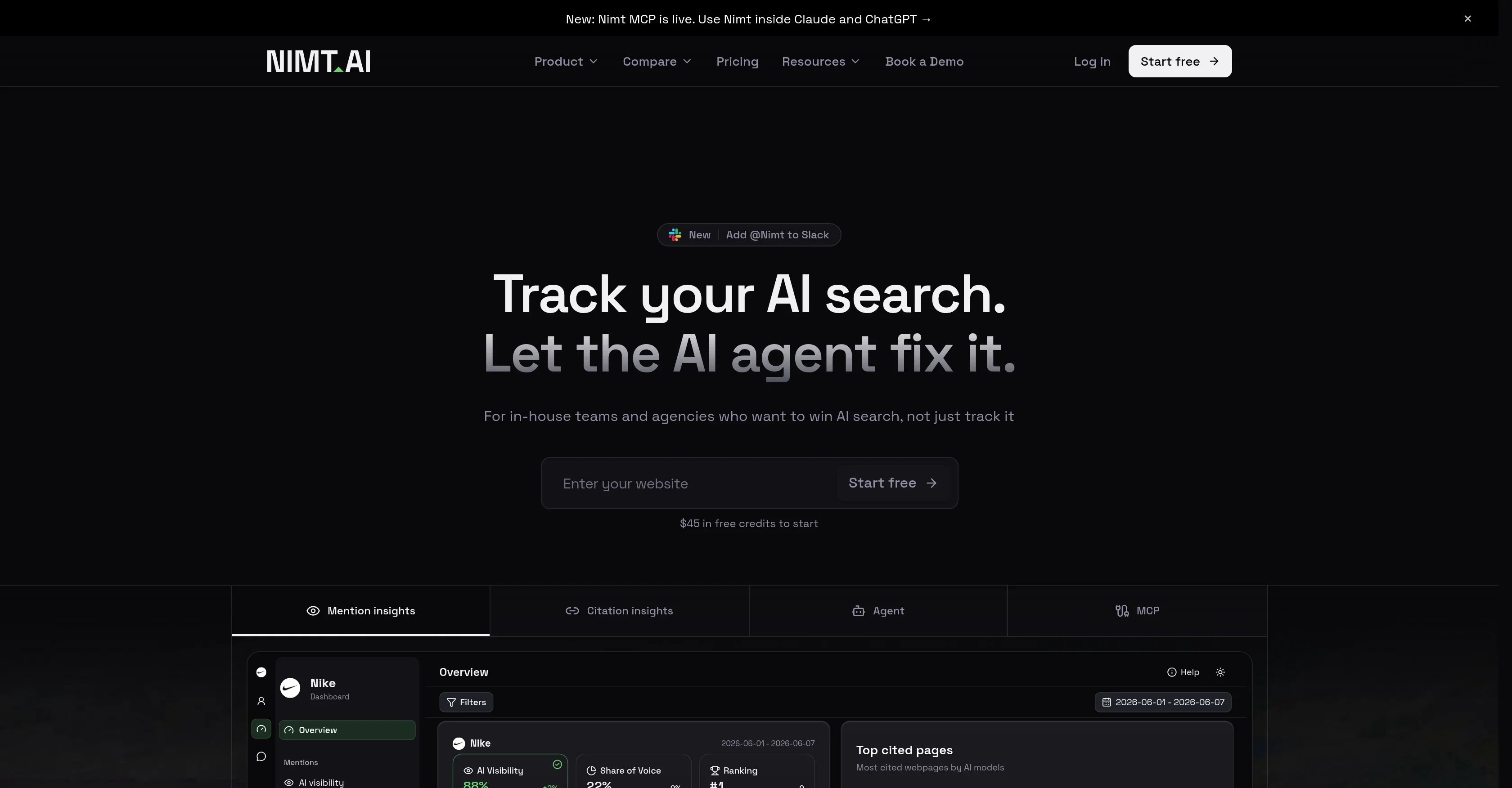Switch to the Agent tab
Viewport: 1512px width, 788px height.
click(878, 611)
